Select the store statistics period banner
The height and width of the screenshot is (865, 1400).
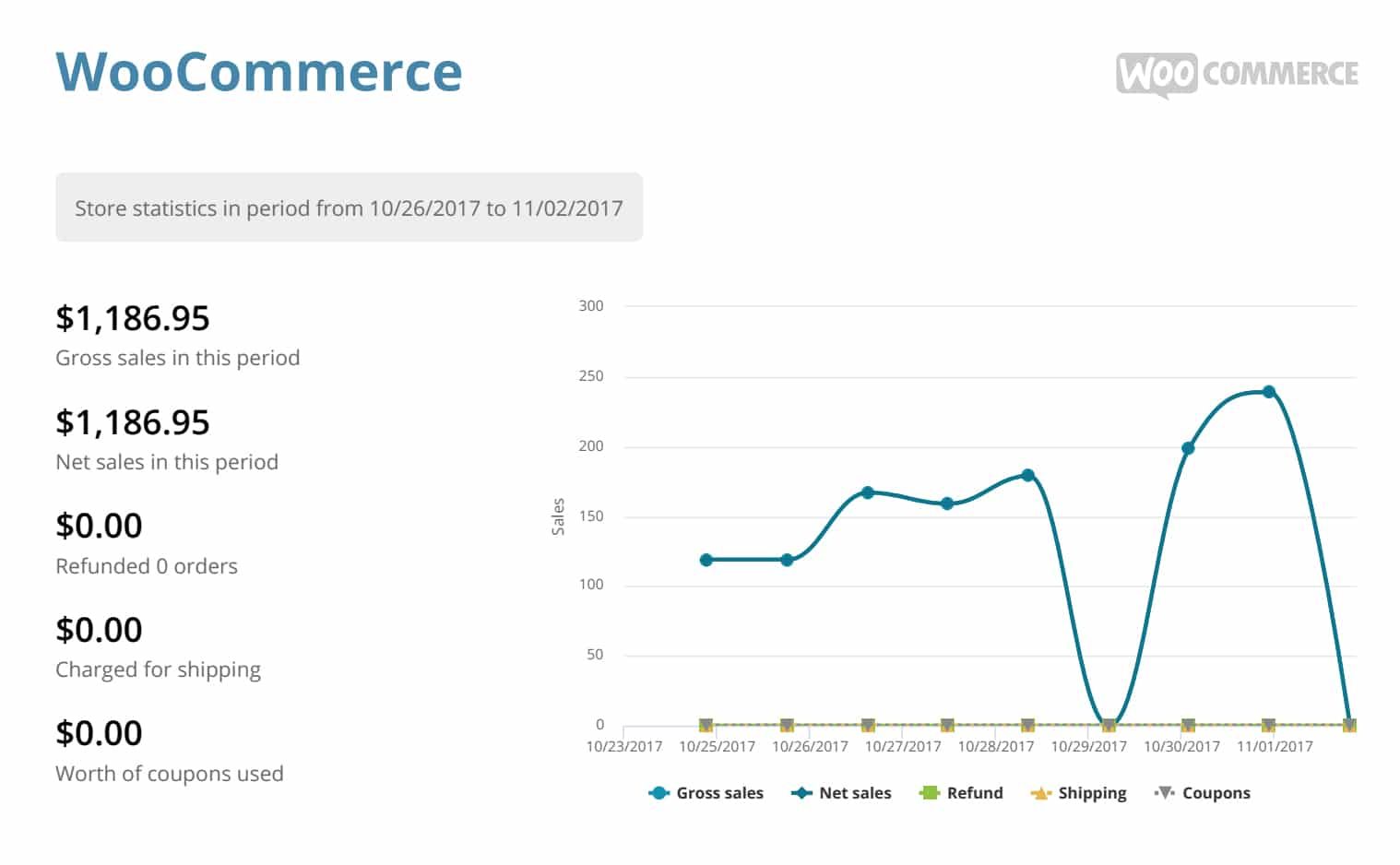point(349,207)
